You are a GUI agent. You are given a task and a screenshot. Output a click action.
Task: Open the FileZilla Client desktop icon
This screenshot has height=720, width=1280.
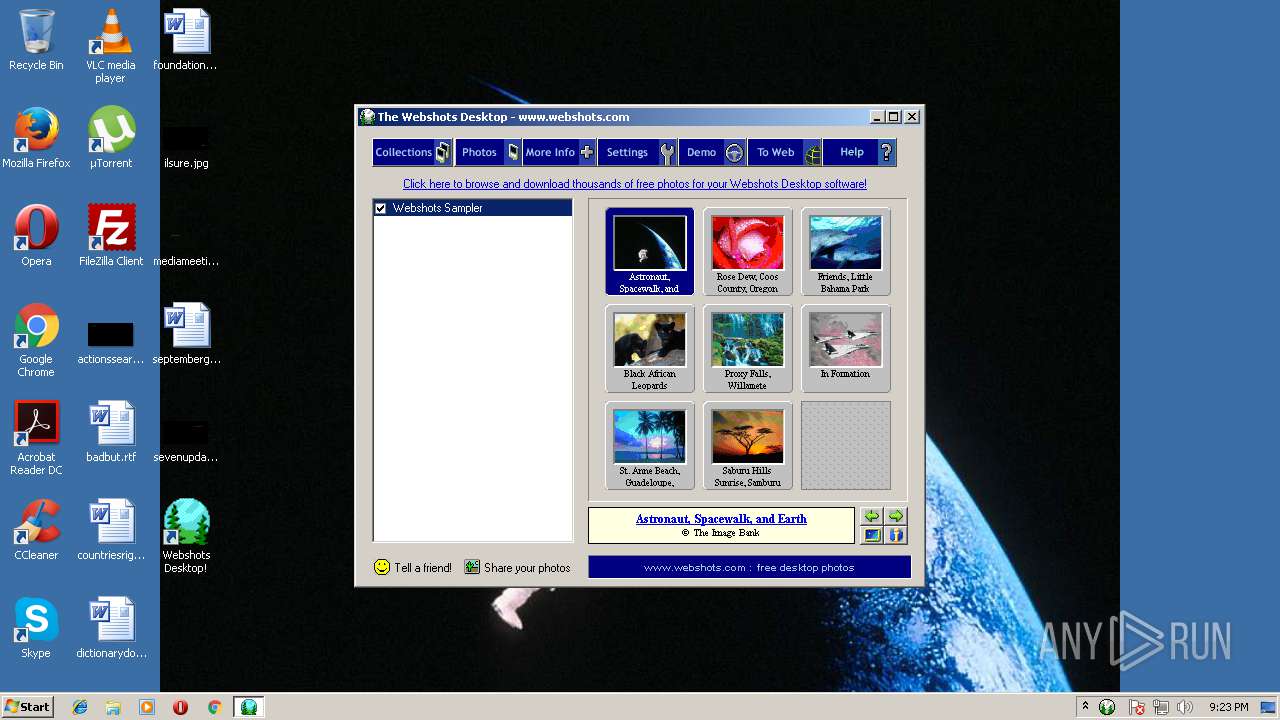[110, 237]
